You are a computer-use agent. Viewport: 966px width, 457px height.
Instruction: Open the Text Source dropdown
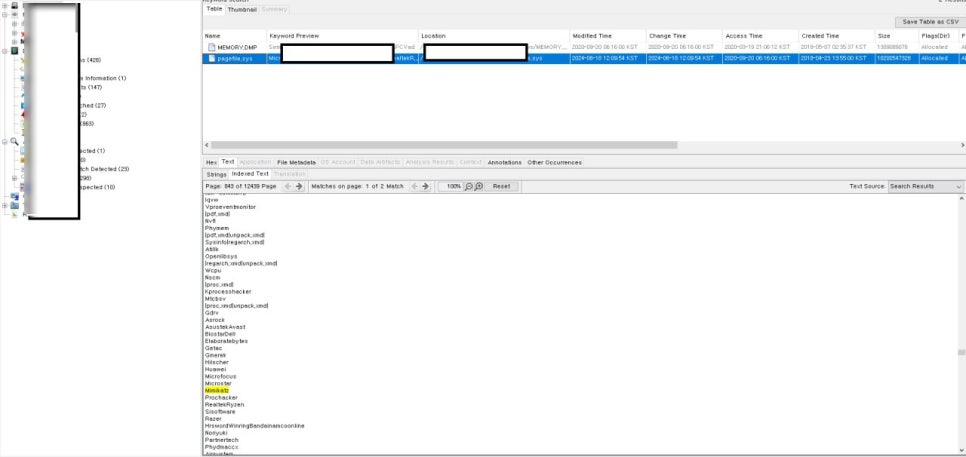click(925, 186)
